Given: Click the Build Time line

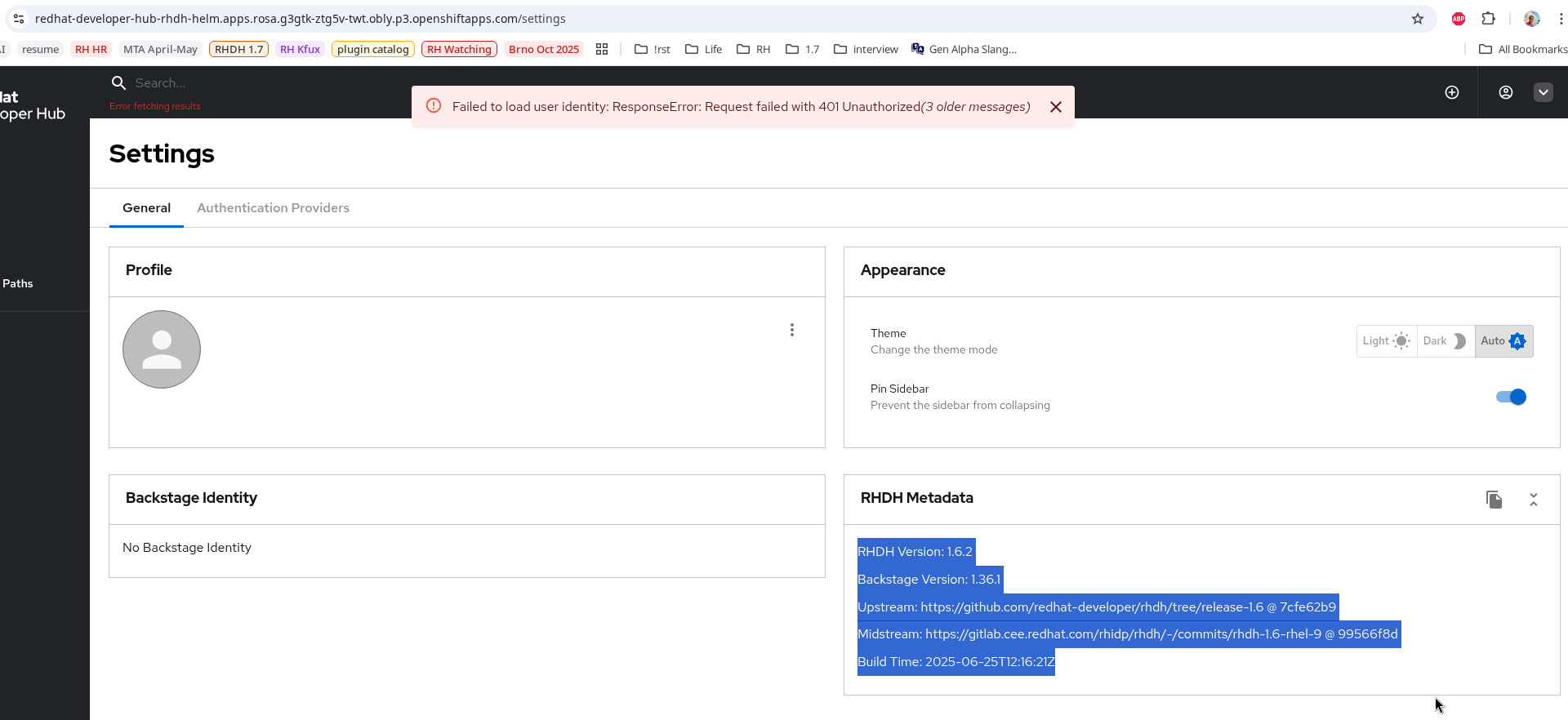Looking at the screenshot, I should click(x=956, y=662).
